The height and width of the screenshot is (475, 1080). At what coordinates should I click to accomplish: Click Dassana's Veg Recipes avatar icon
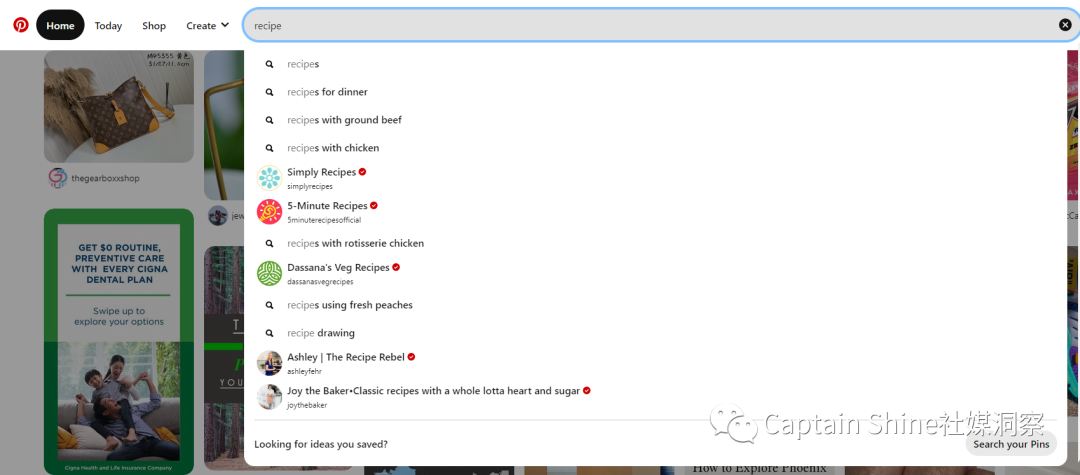(x=269, y=274)
